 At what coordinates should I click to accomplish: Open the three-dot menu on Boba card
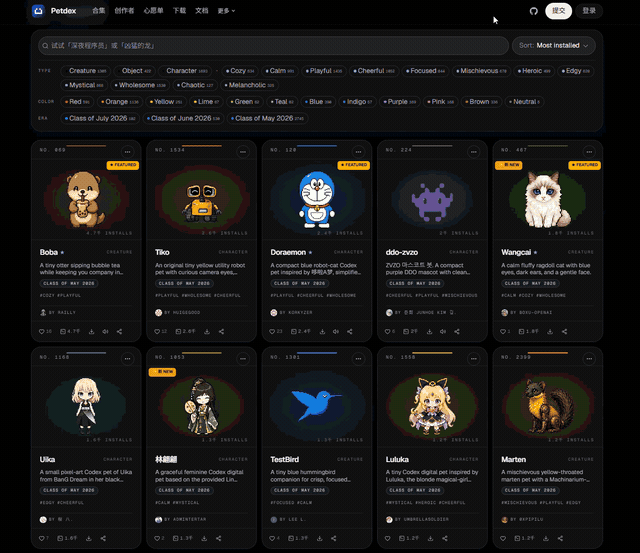[127, 152]
